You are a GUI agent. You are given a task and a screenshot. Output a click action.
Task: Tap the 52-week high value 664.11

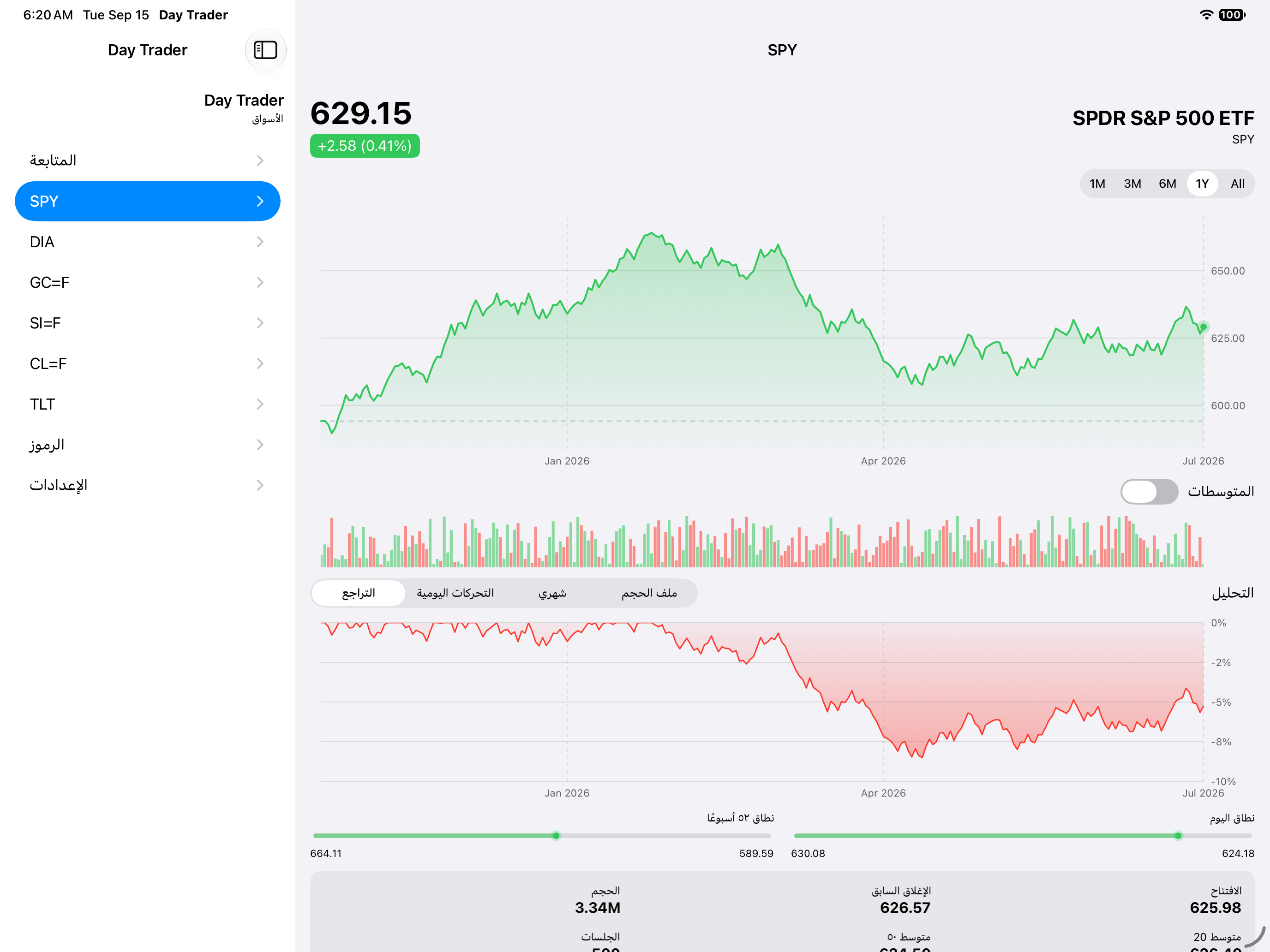[325, 853]
